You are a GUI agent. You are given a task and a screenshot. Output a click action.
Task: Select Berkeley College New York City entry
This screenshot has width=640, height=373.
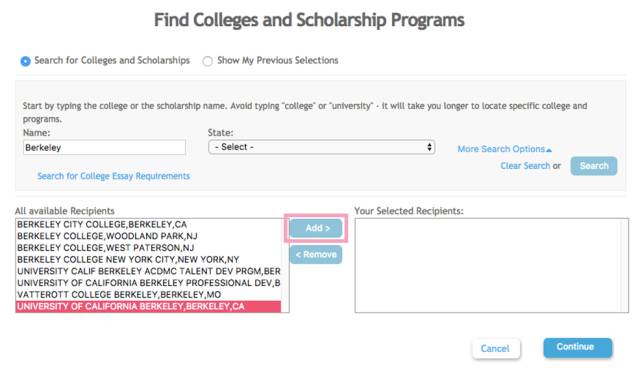pos(149,260)
